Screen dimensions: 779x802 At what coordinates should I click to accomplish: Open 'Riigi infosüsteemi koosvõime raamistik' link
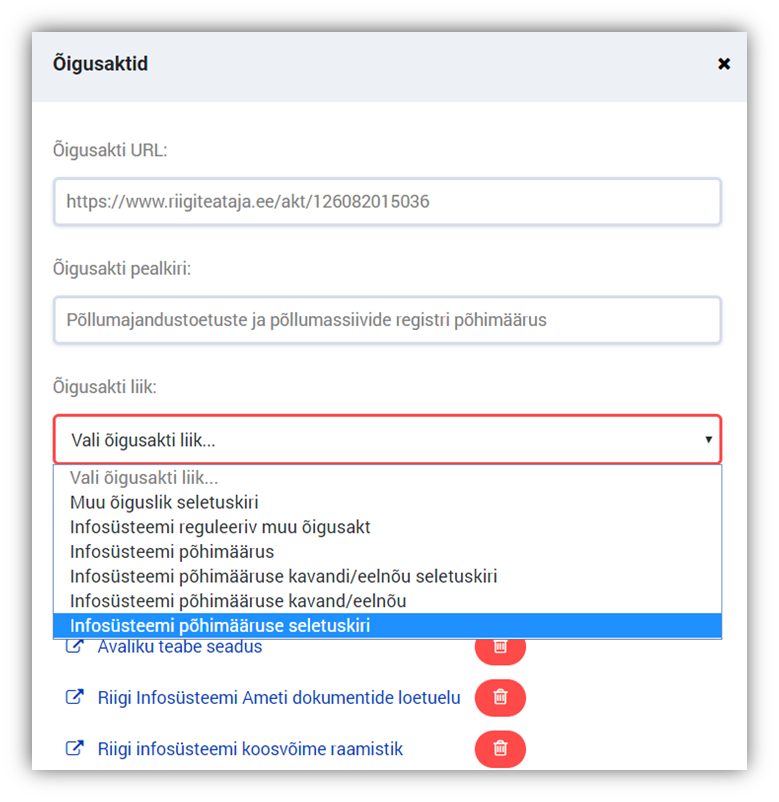click(x=250, y=748)
